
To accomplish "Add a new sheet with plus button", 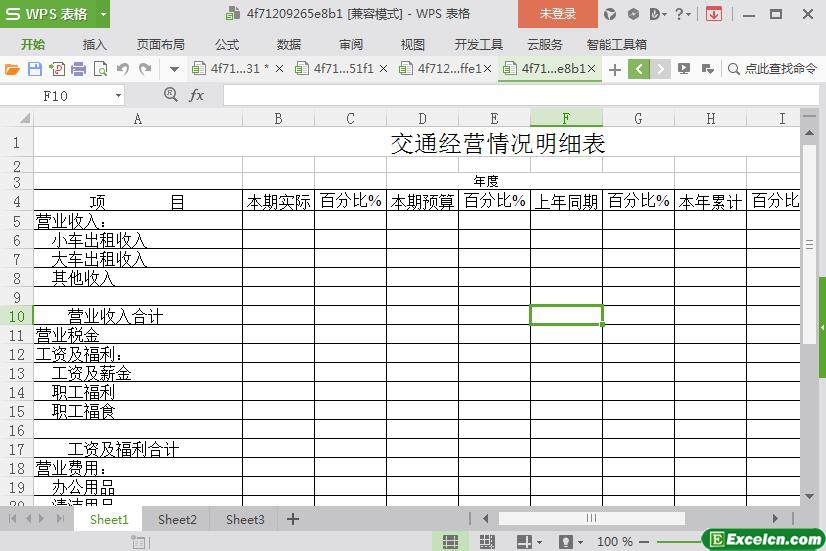I will tap(293, 519).
